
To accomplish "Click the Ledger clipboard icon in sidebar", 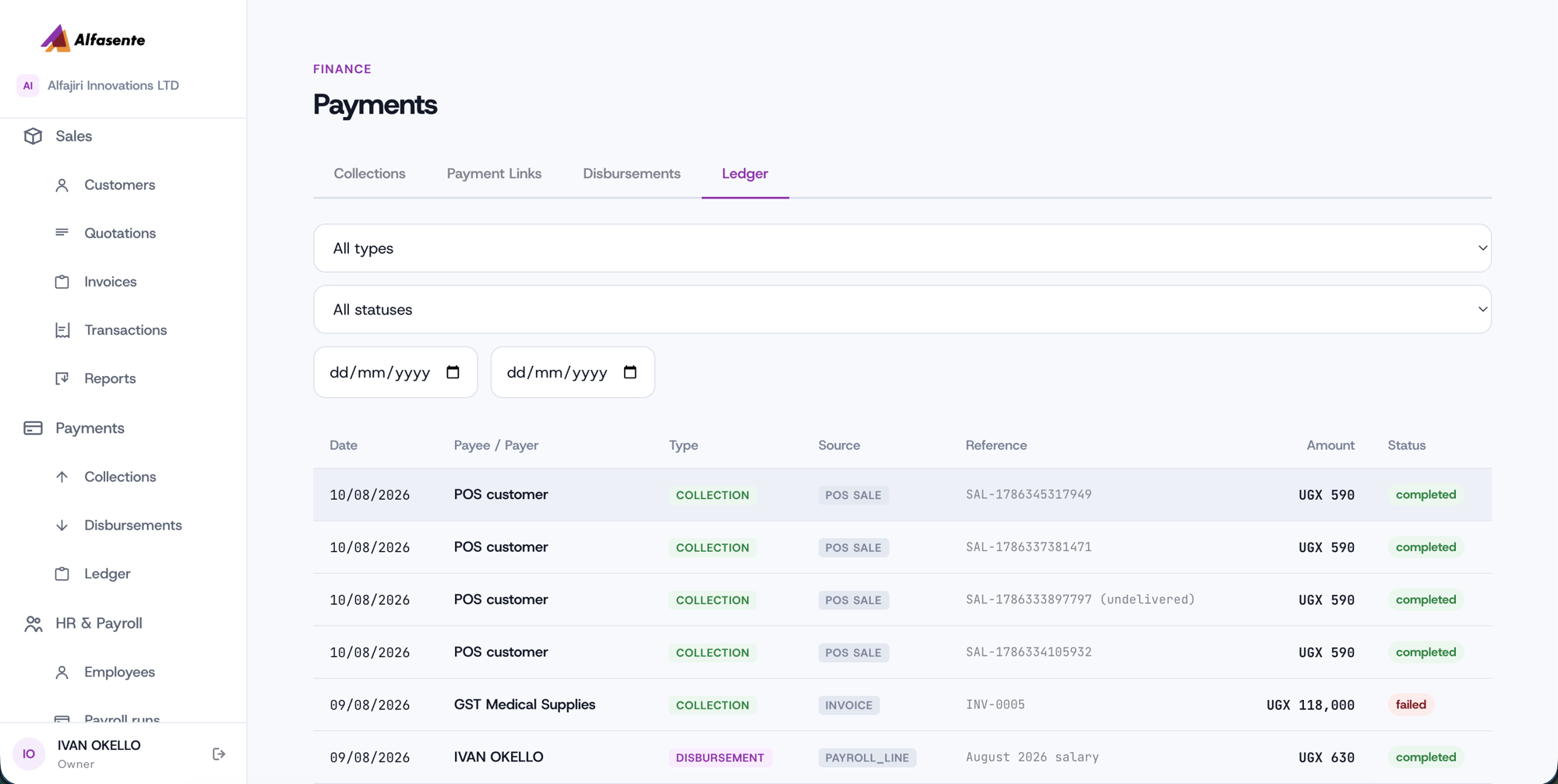I will [x=62, y=574].
